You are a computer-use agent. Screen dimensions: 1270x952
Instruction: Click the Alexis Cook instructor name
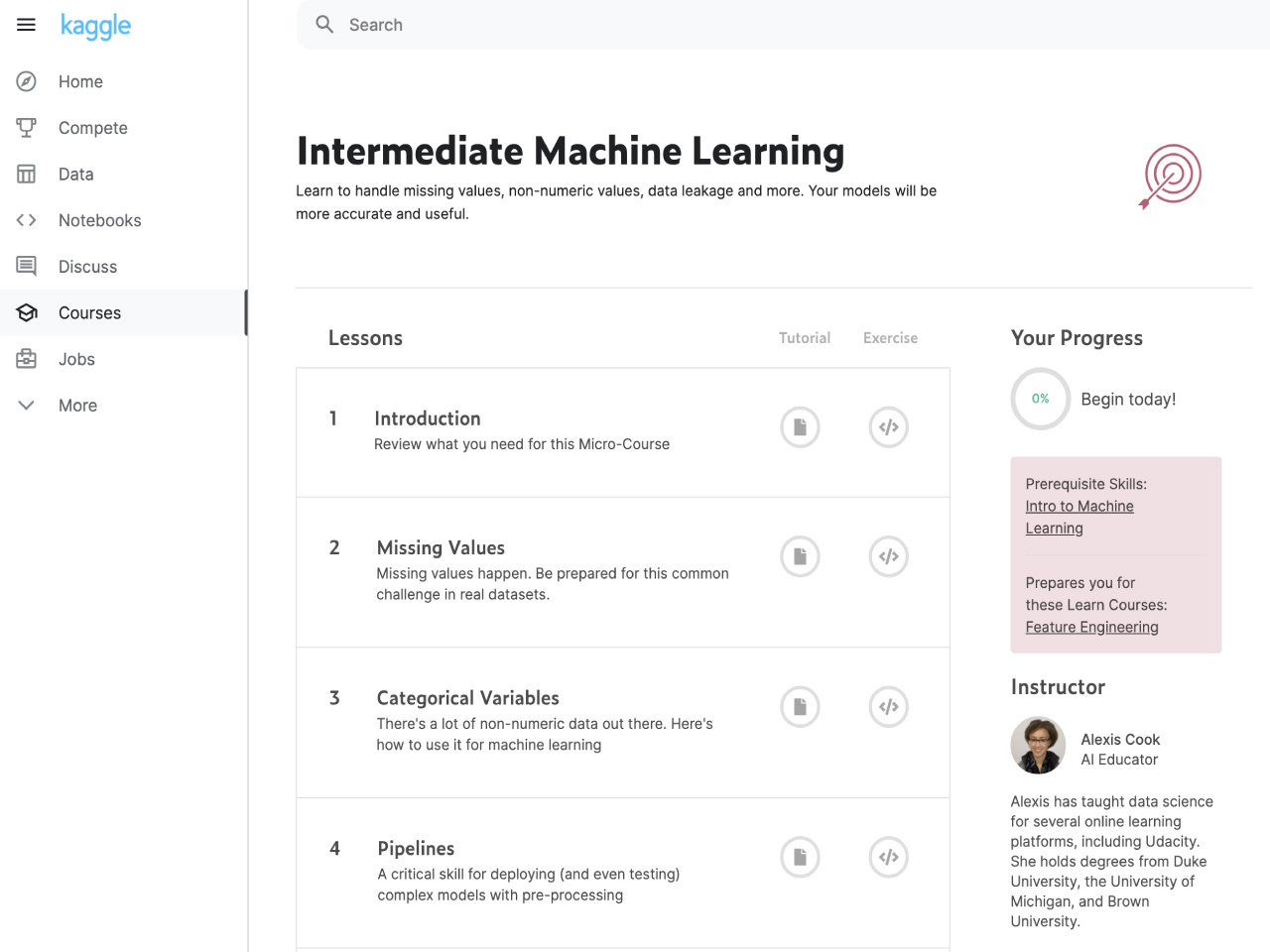point(1120,740)
